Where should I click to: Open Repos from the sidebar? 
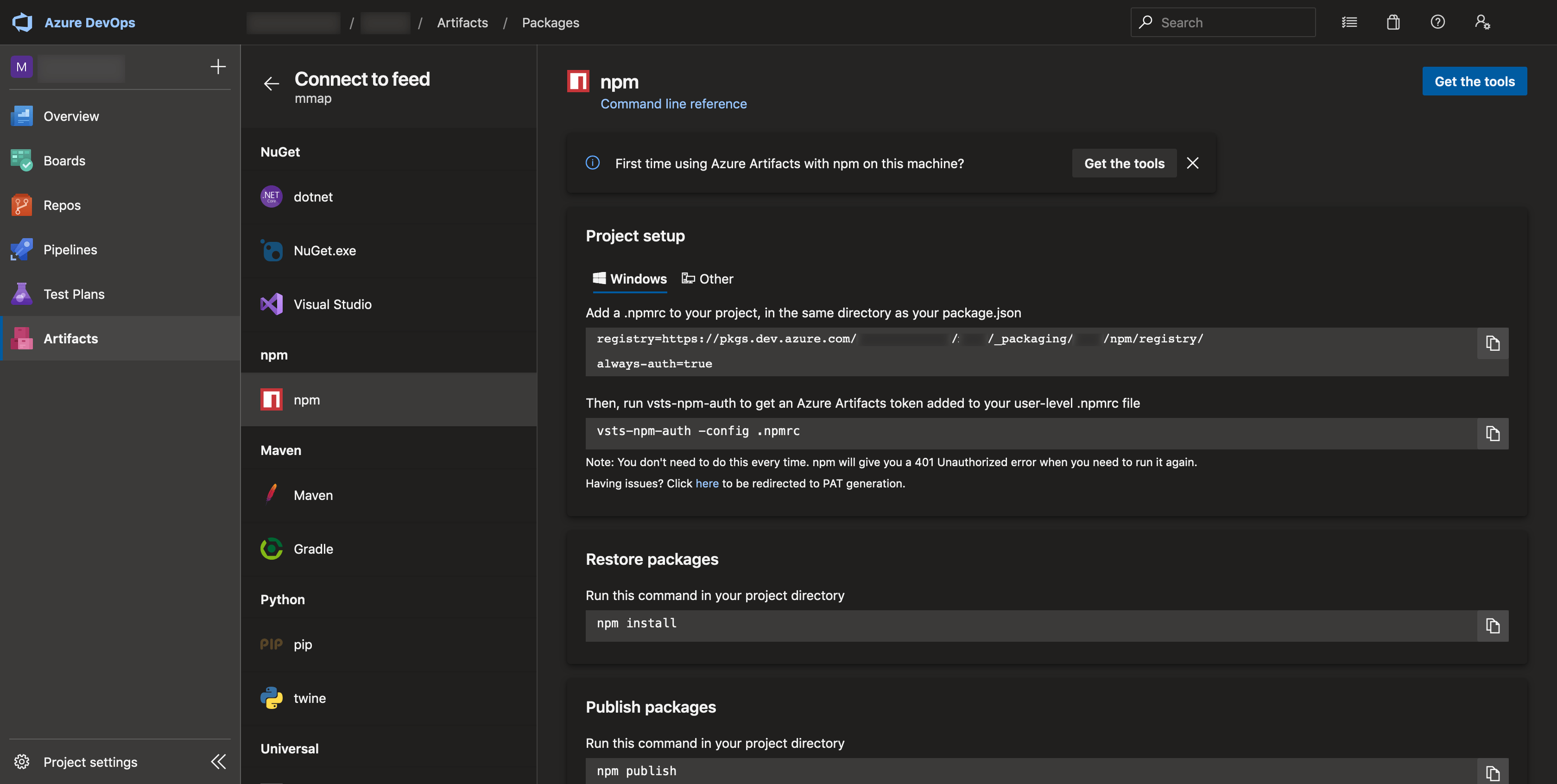[62, 205]
